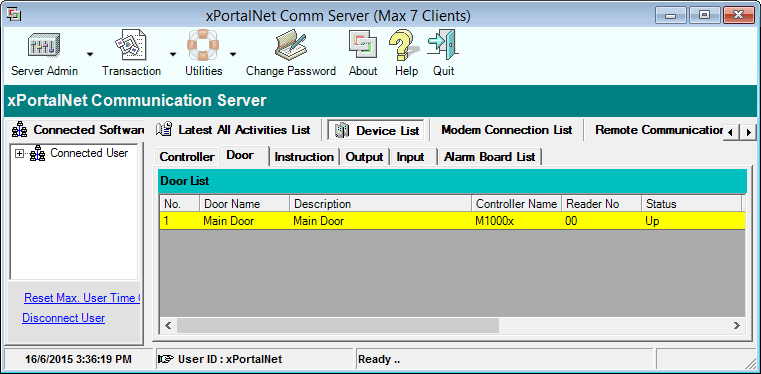Screen dimensions: 761x374
Task: Click the door list horizontal scrollbar thumb
Action: [338, 325]
